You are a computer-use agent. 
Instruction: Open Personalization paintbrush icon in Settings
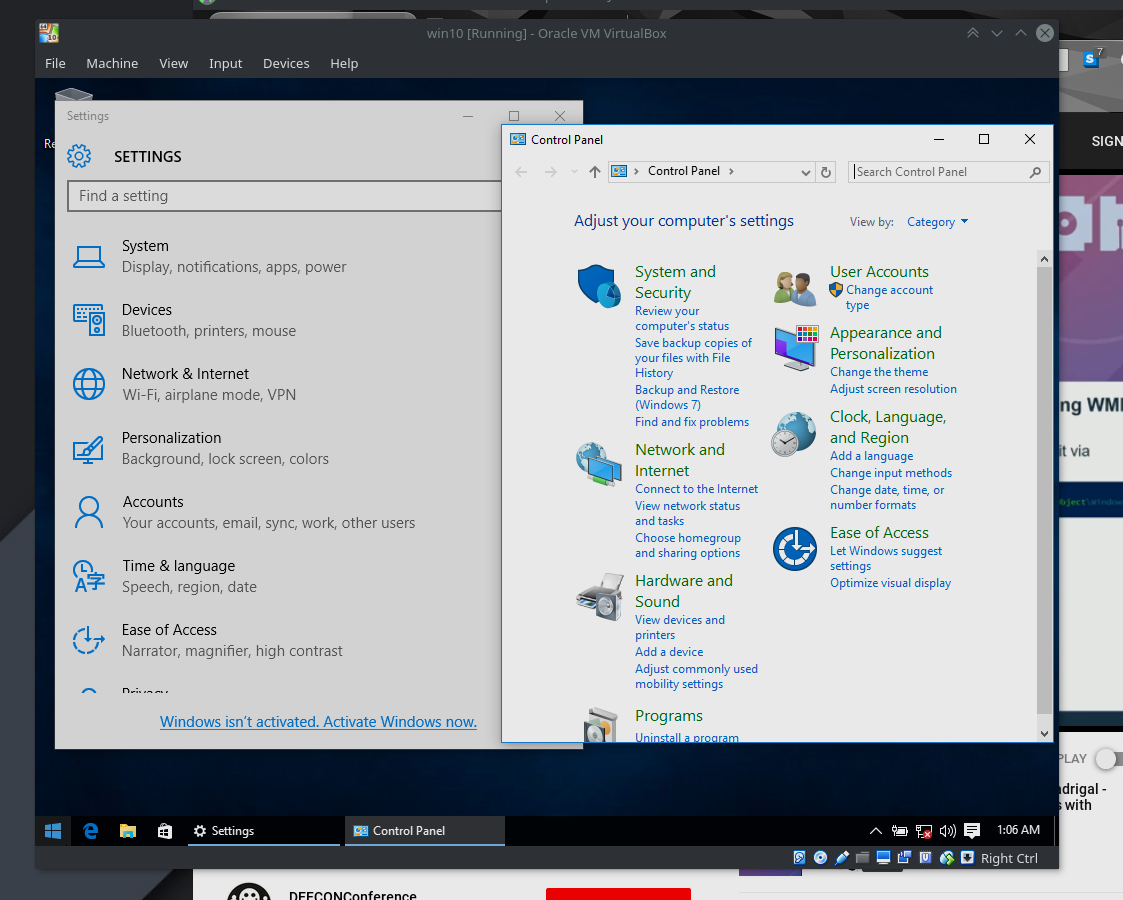click(x=88, y=449)
